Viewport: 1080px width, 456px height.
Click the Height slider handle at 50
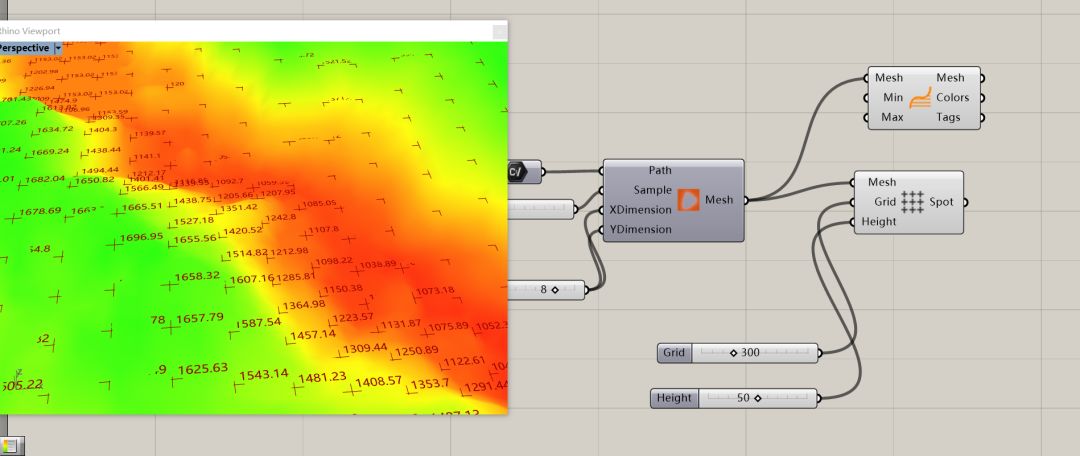click(757, 398)
